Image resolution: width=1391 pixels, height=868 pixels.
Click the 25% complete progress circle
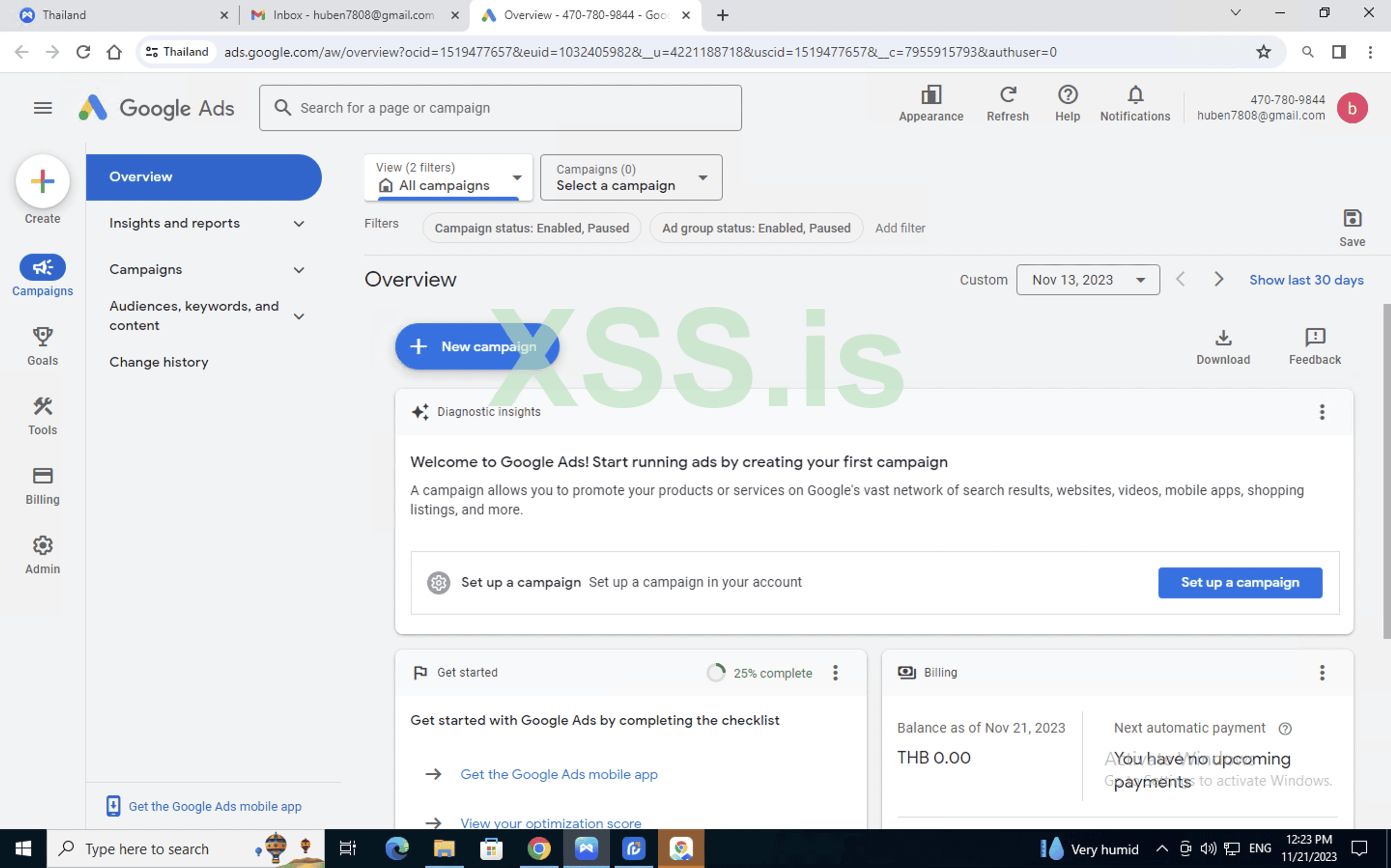pos(717,672)
